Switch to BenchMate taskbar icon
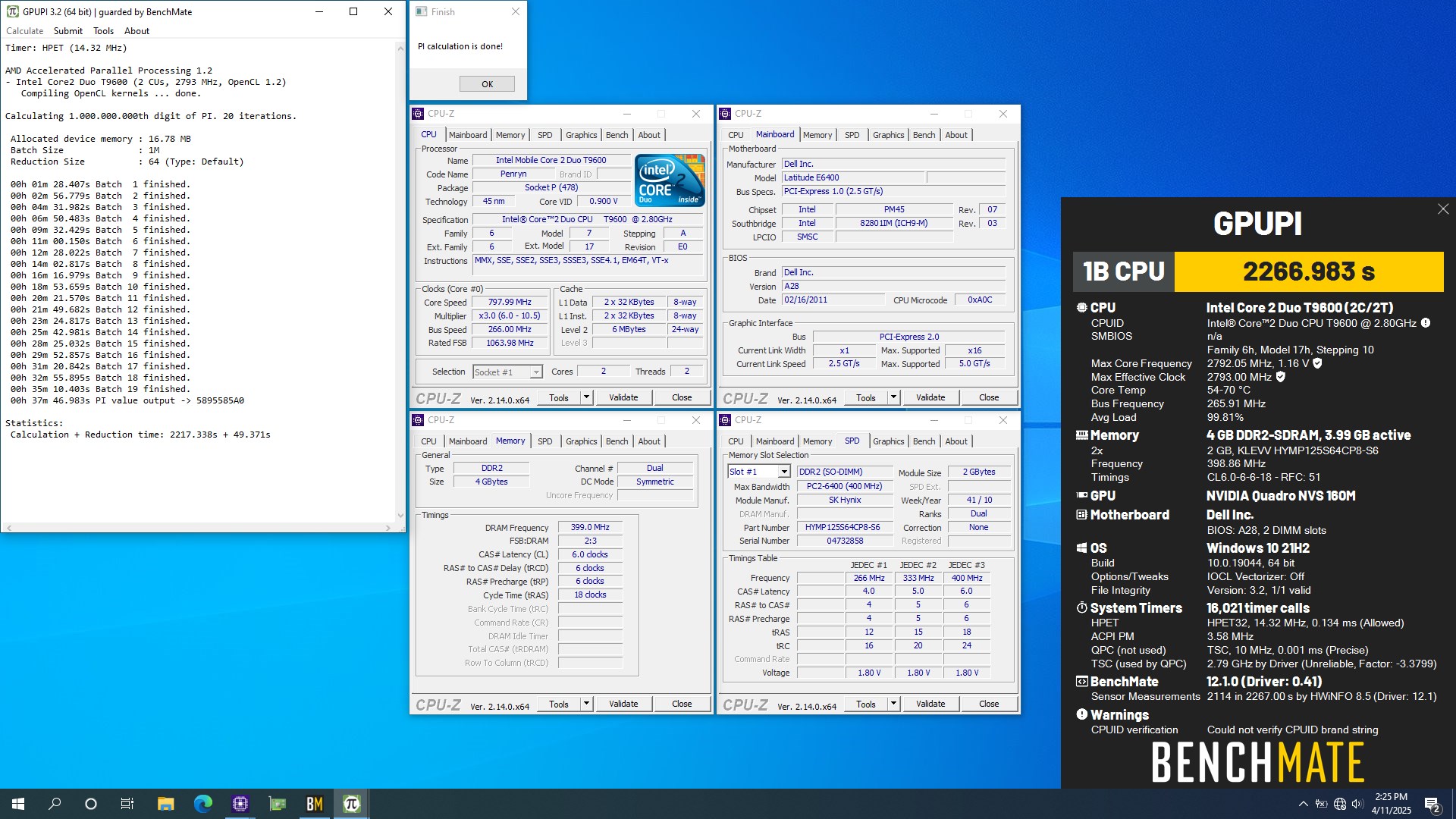The width and height of the screenshot is (1456, 819). coord(314,804)
